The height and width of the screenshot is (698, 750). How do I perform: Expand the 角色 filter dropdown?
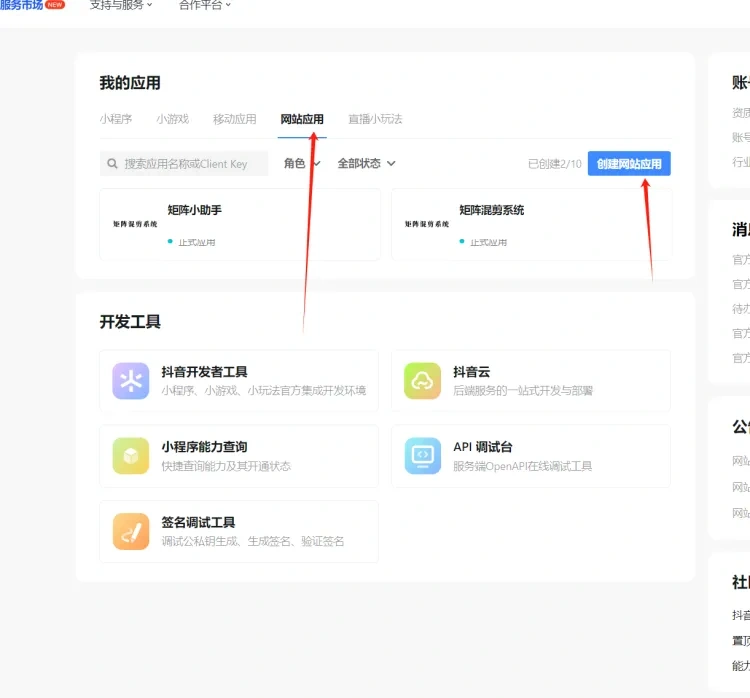[302, 164]
